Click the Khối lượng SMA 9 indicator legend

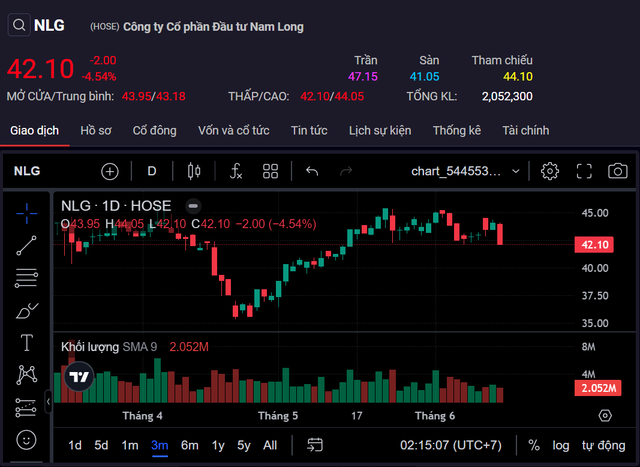click(x=109, y=347)
